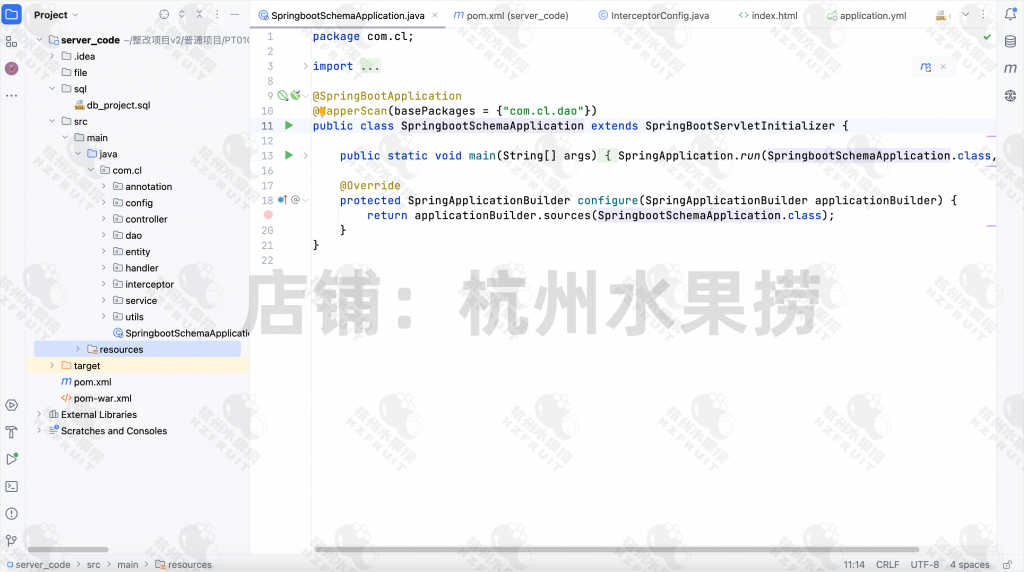Open the Build tool window hammer icon
1024x572 pixels.
pos(12,432)
